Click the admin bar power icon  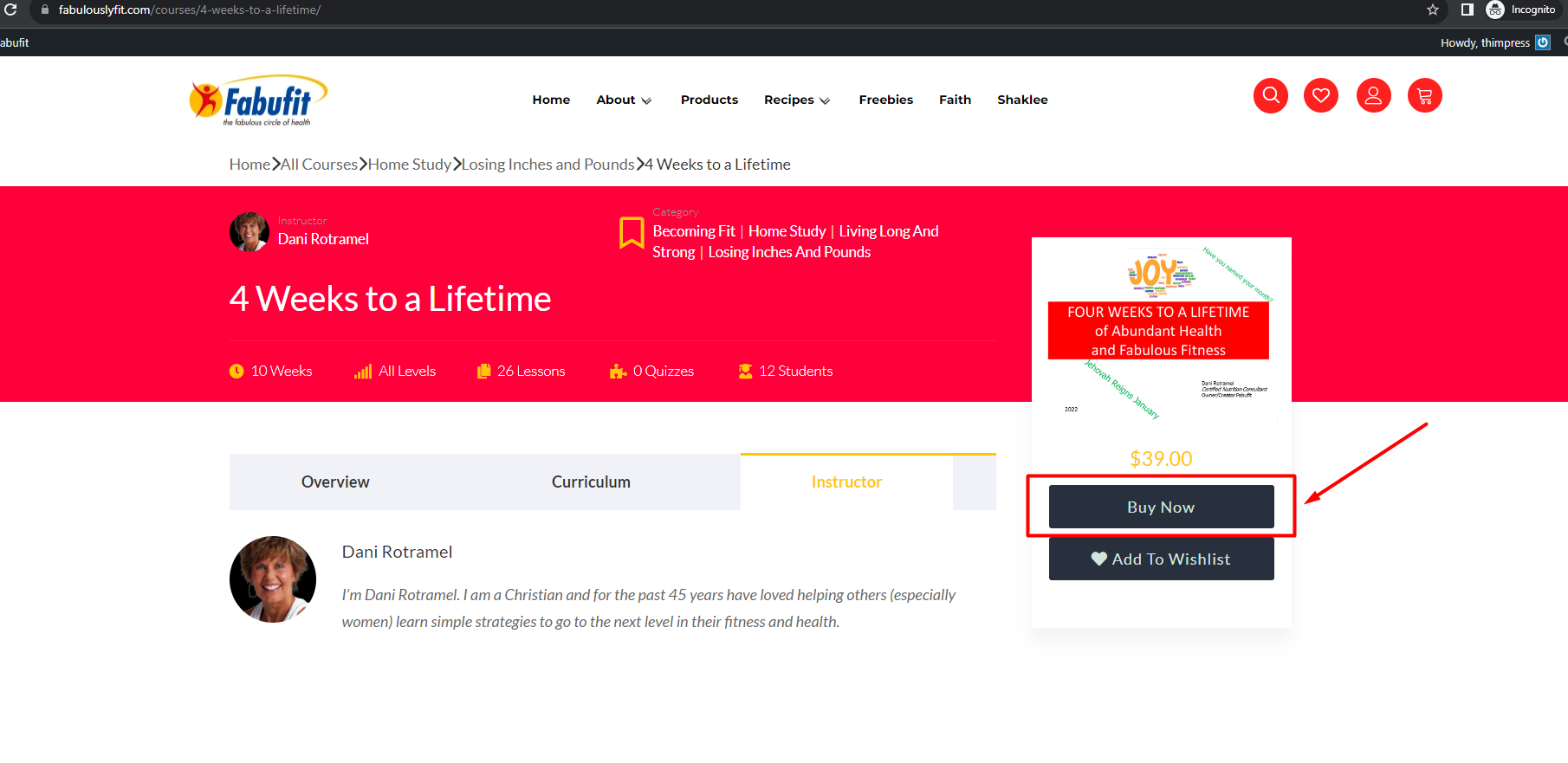coord(1543,42)
